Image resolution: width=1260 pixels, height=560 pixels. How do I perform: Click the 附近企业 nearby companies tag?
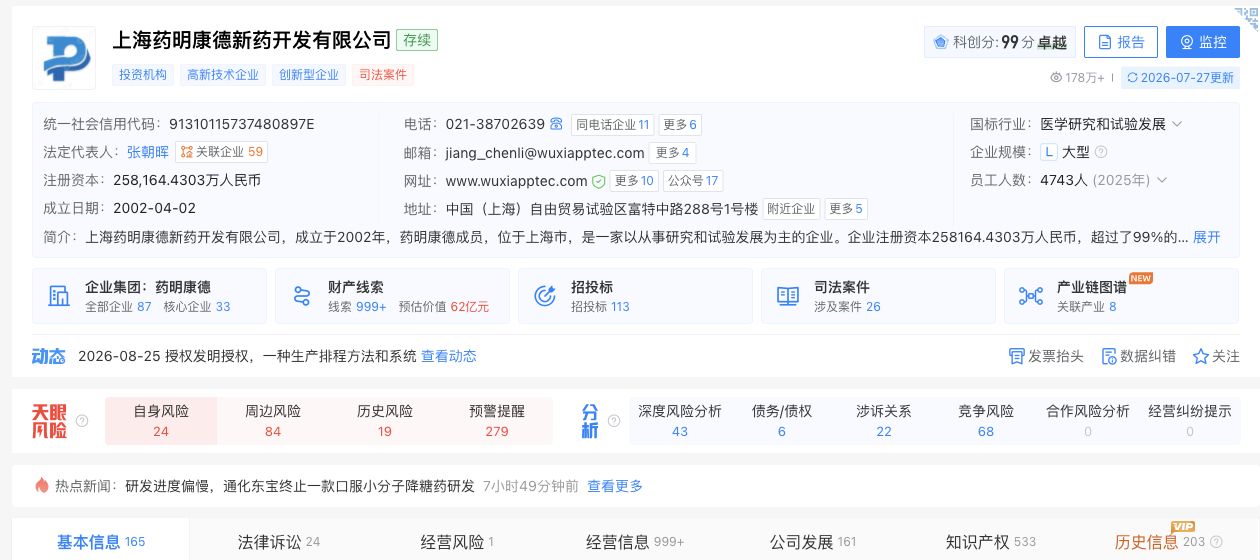(x=791, y=209)
